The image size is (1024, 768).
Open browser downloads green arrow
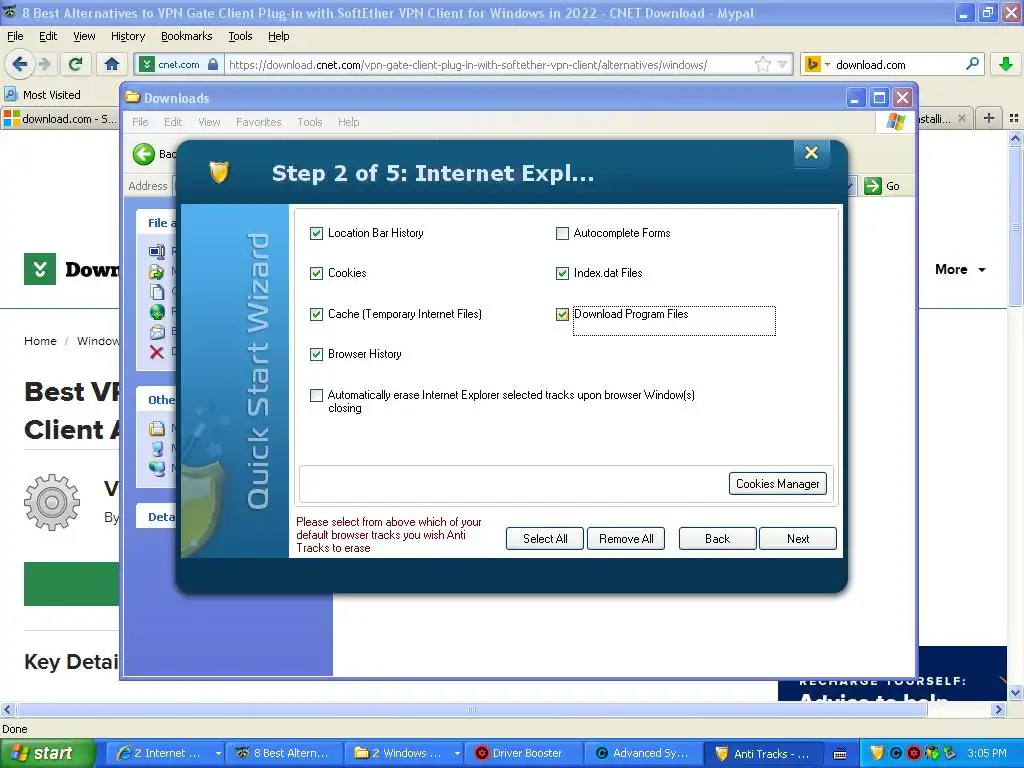click(x=1006, y=64)
